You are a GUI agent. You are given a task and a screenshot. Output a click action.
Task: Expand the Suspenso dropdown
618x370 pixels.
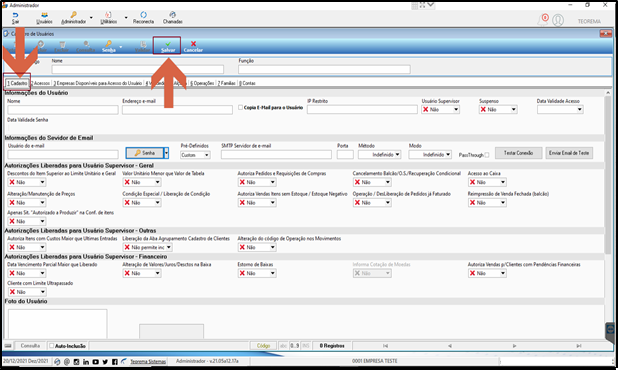(x=514, y=110)
